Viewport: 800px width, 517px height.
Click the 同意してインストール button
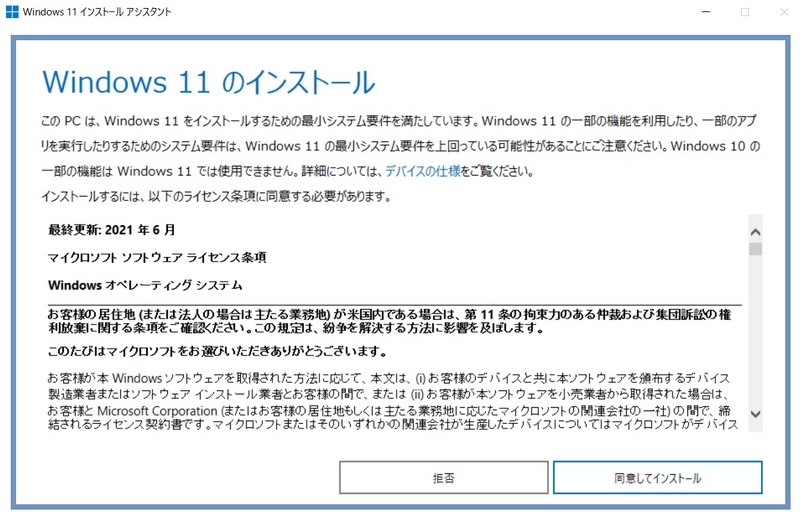(x=657, y=478)
